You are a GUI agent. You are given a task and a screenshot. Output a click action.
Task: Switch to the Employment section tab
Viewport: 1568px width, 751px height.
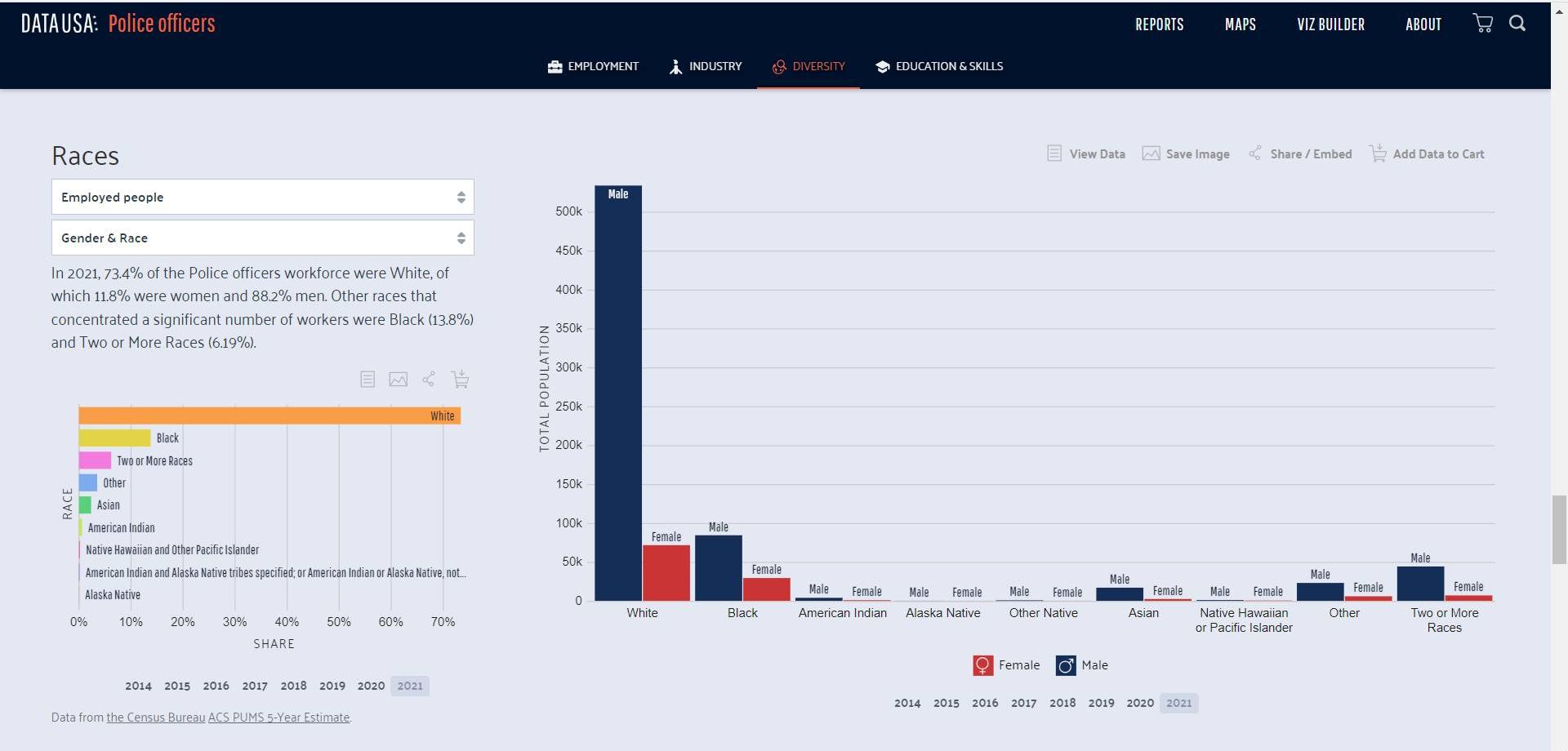tap(593, 67)
